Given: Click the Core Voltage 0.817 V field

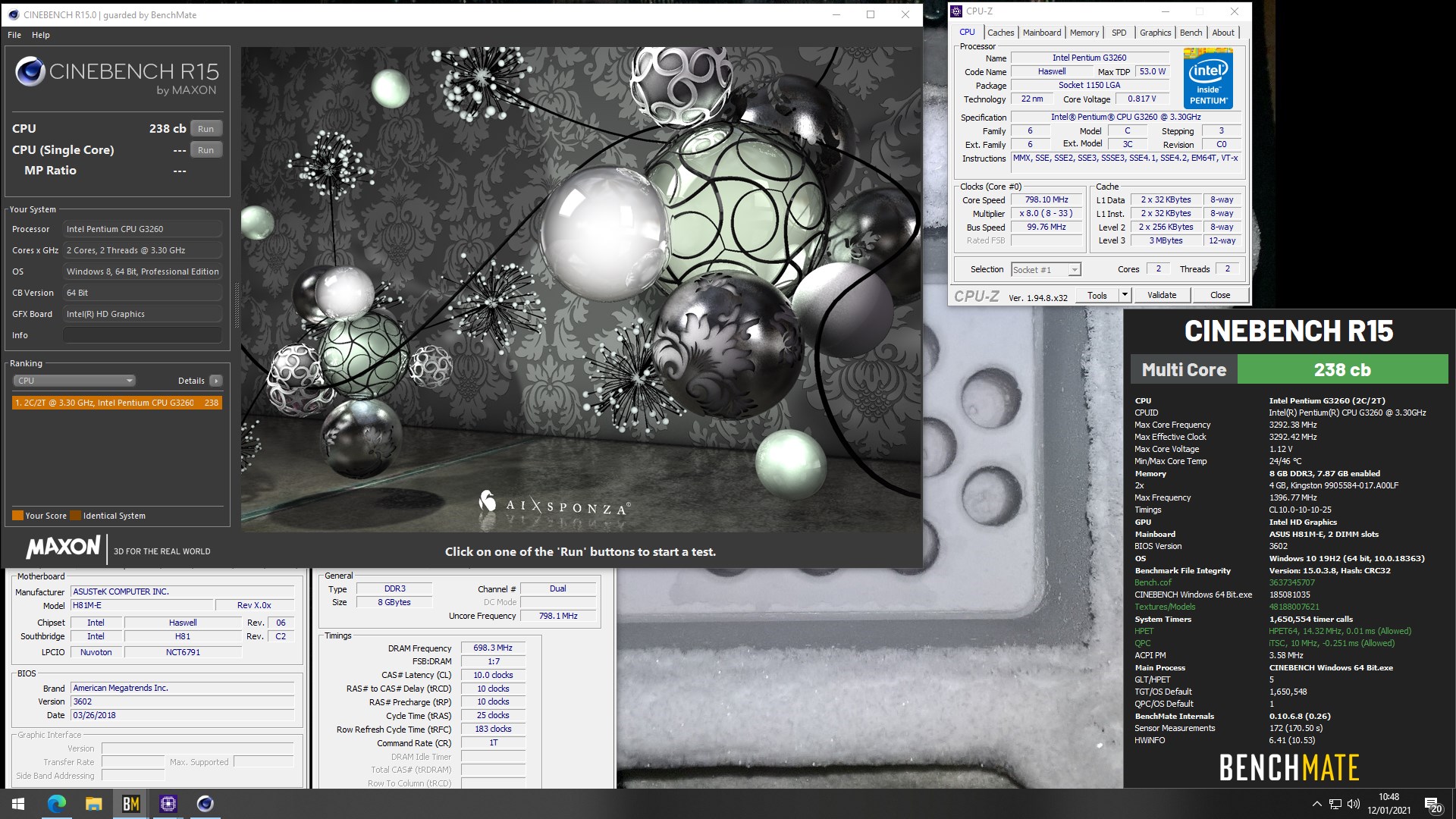Looking at the screenshot, I should click(1141, 99).
